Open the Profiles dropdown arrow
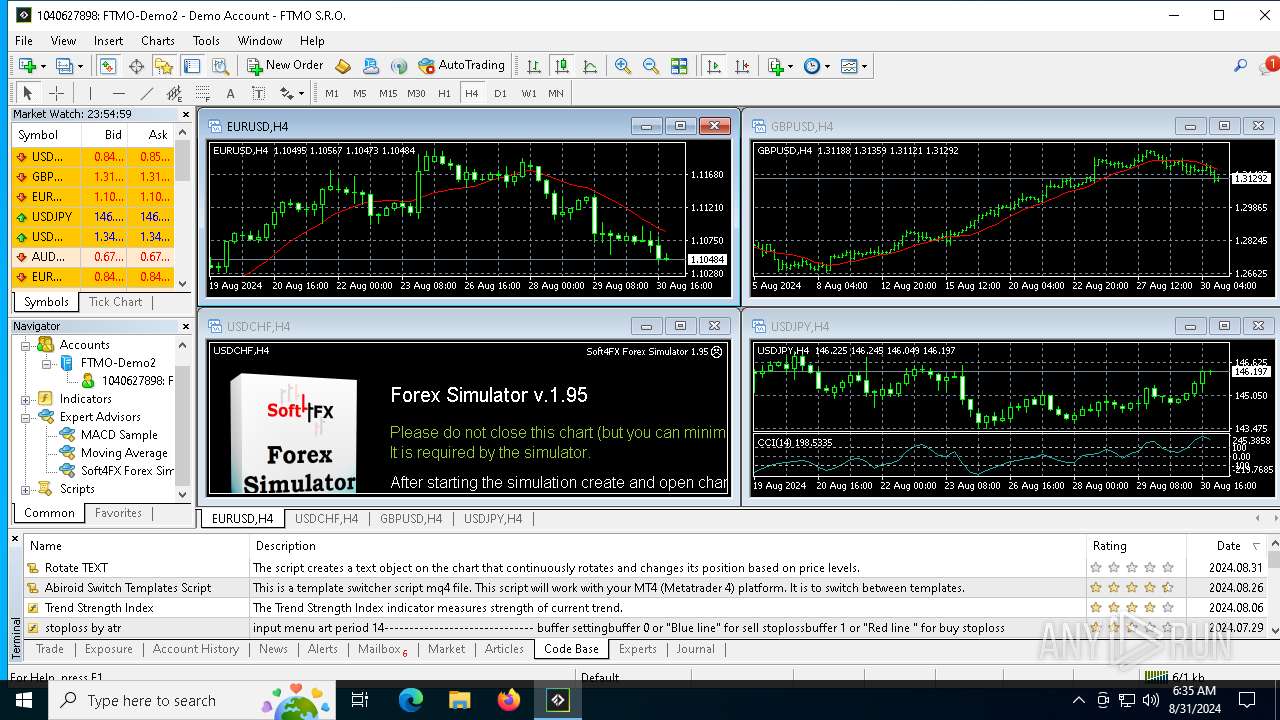1280x720 pixels. pyautogui.click(x=81, y=67)
